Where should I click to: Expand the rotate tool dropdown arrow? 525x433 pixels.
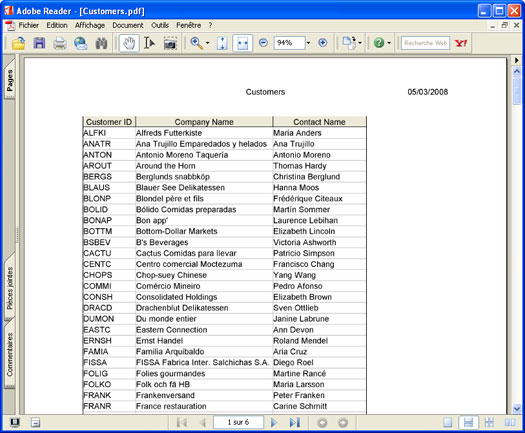(360, 43)
